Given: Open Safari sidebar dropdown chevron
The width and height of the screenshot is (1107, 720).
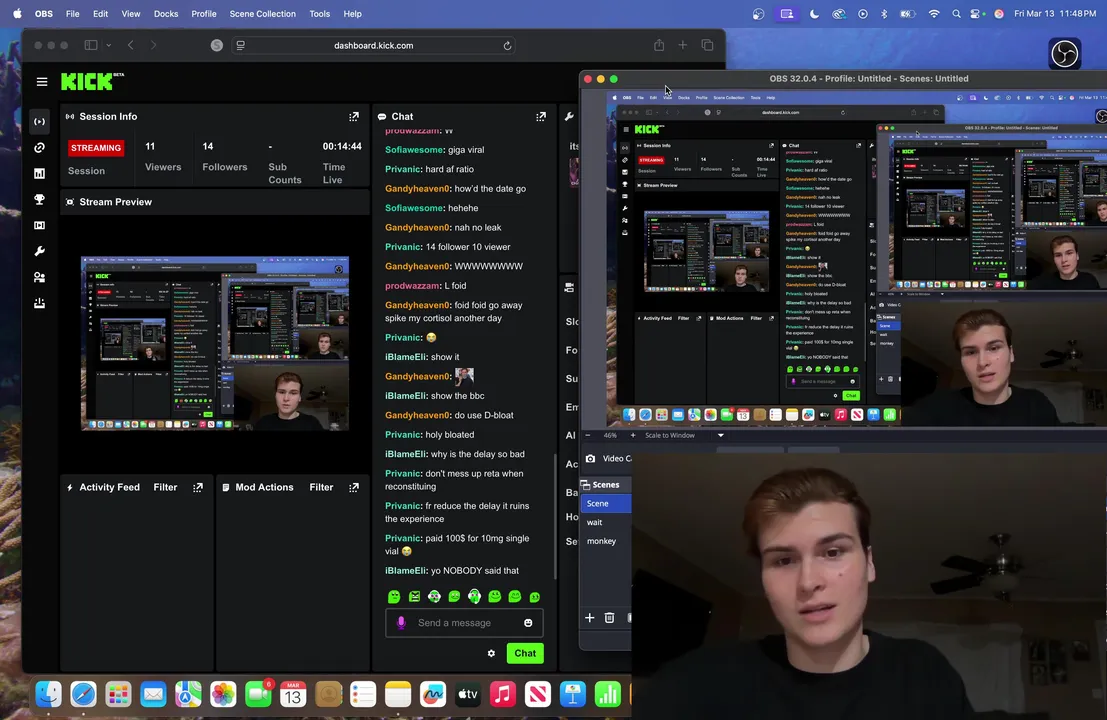Looking at the screenshot, I should [109, 45].
